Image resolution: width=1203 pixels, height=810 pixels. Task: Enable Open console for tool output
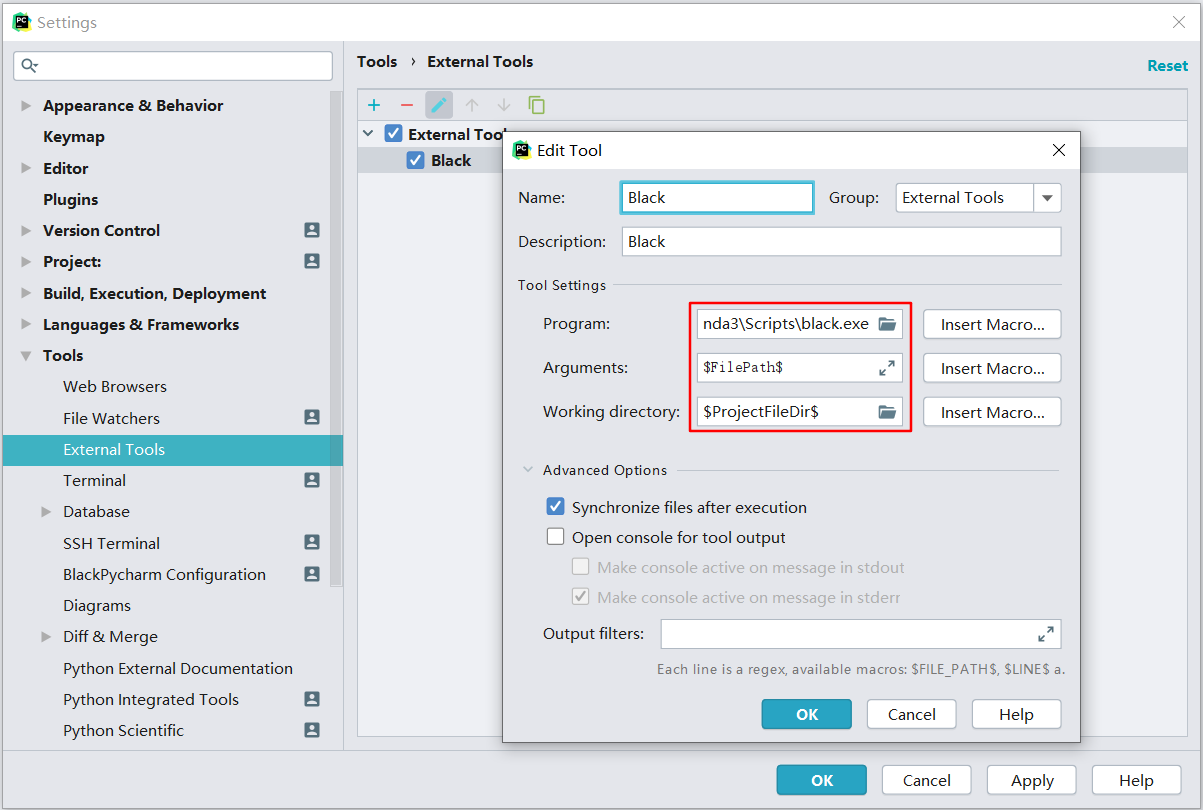click(555, 537)
